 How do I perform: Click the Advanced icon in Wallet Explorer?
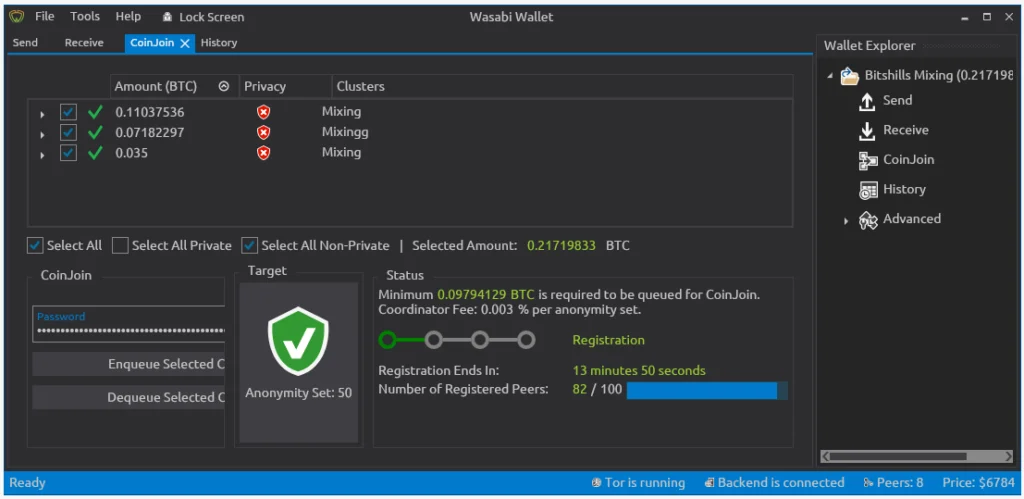point(868,220)
